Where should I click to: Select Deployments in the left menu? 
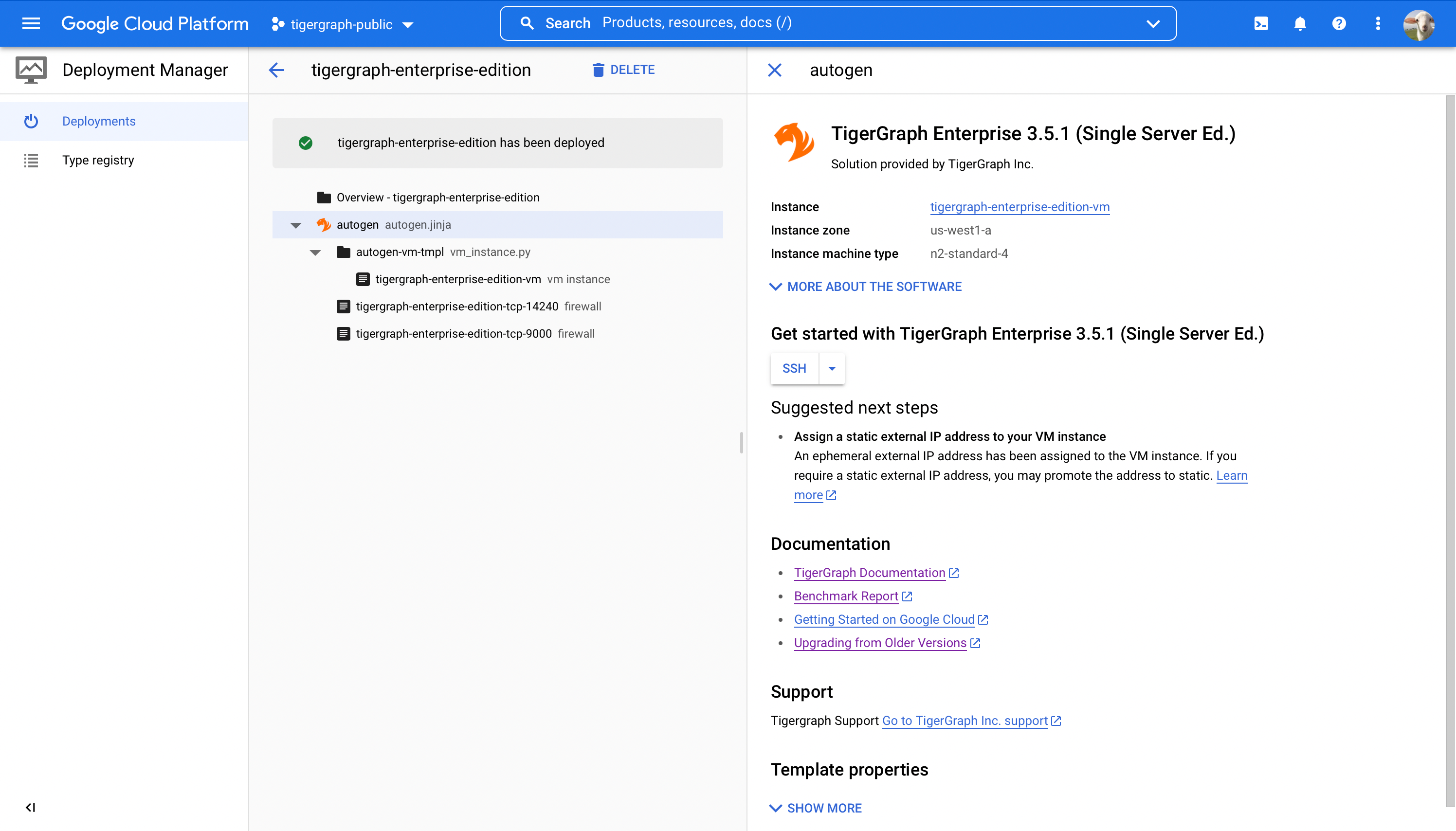tap(98, 121)
